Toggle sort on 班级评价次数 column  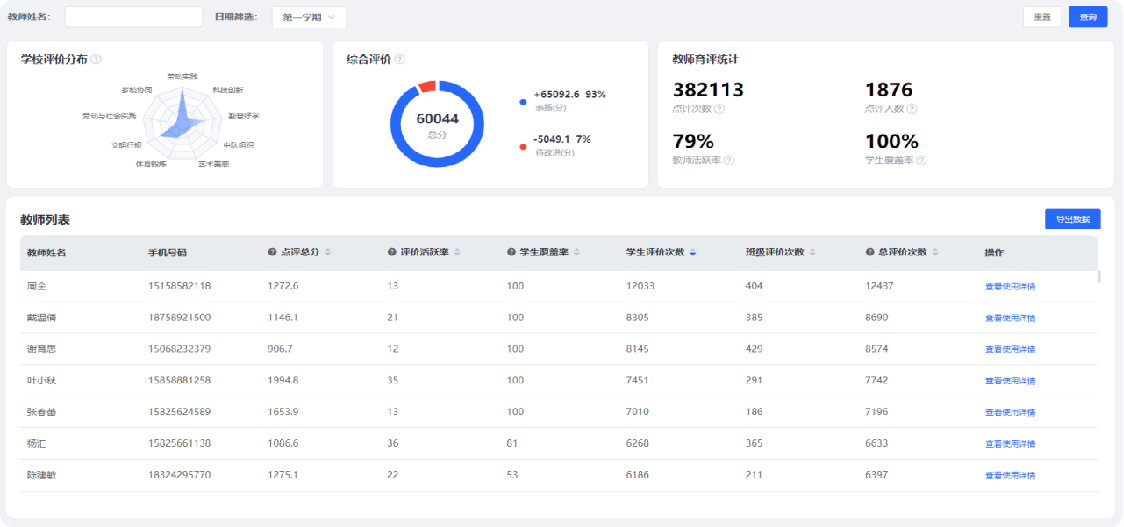[812, 252]
